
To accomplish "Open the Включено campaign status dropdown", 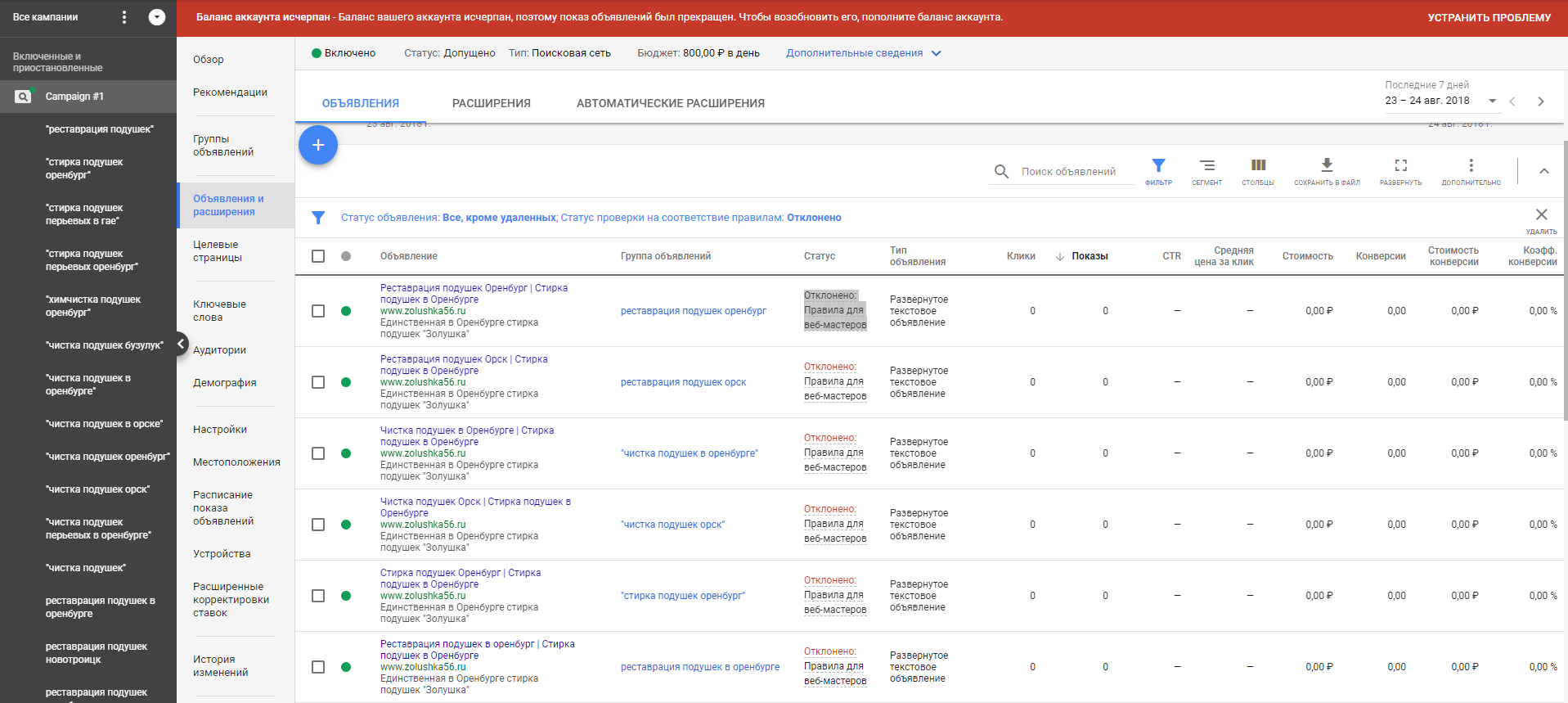I will (344, 53).
